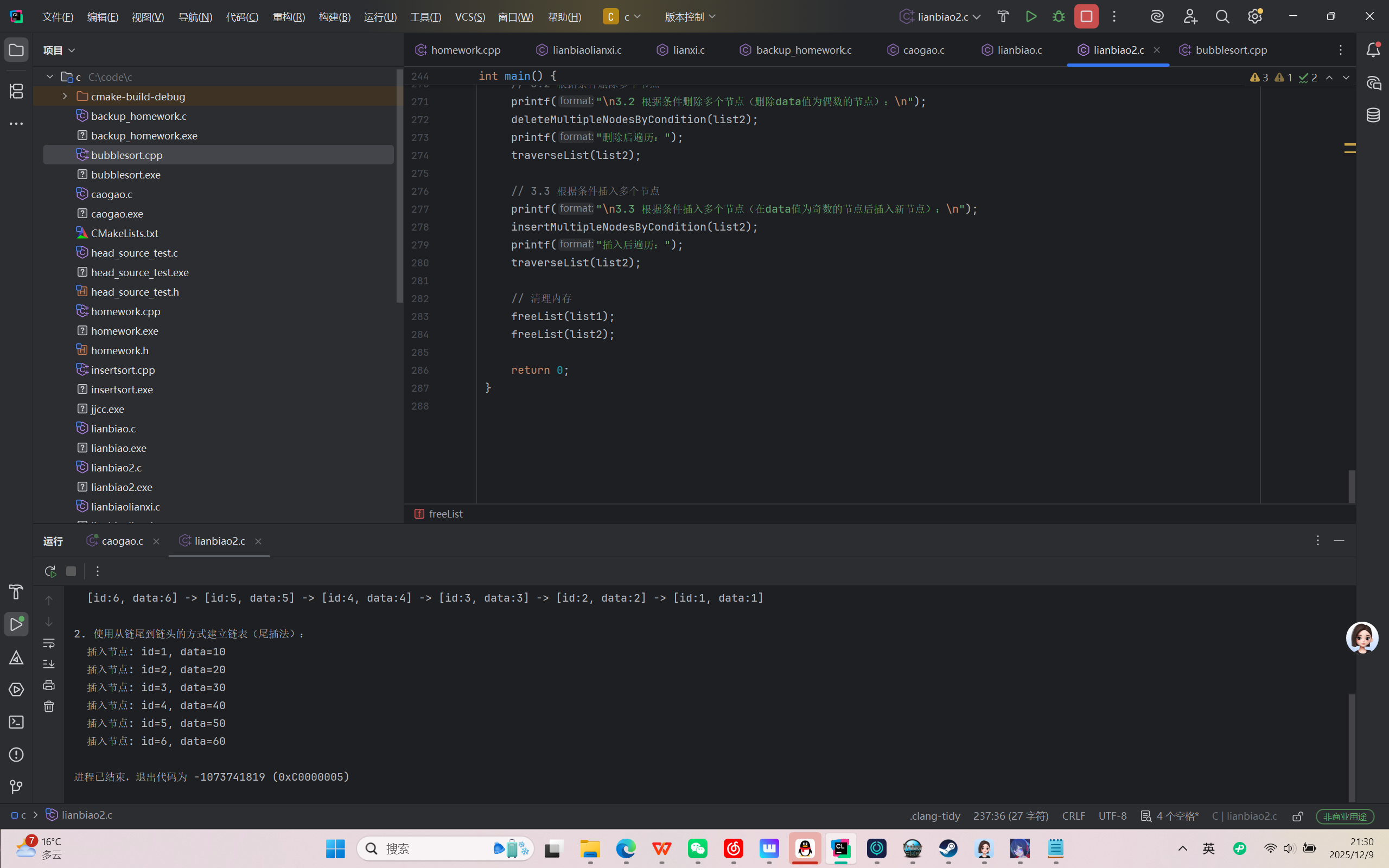
Task: Stop the running process with red stop button
Action: (1086, 17)
